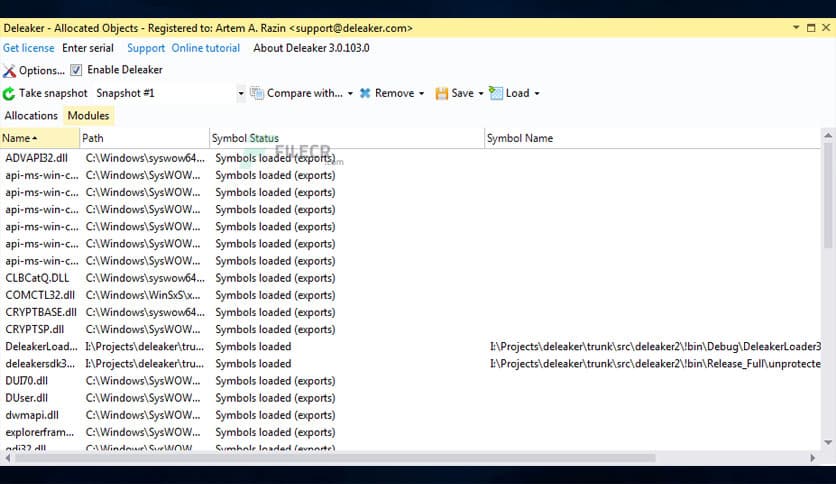Screen dimensions: 836x484
Task: Click the Compare with documents icon
Action: (257, 93)
